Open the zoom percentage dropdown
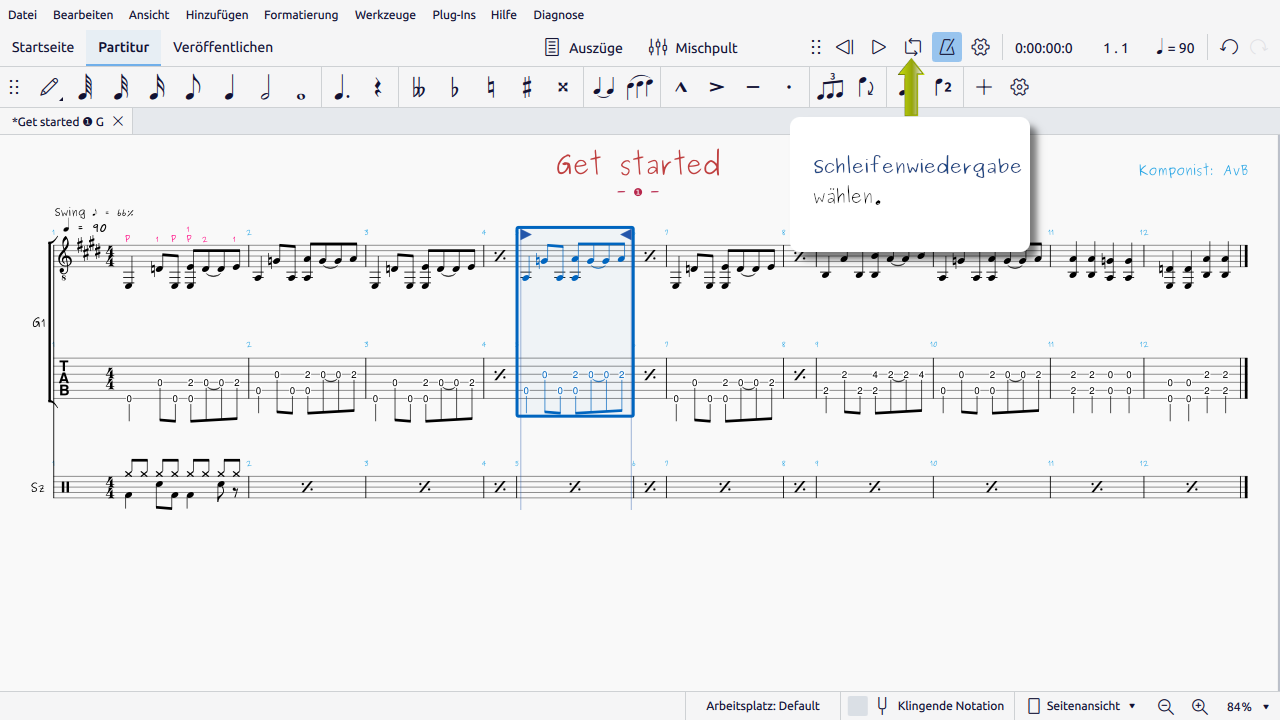This screenshot has width=1280, height=720. click(1248, 706)
